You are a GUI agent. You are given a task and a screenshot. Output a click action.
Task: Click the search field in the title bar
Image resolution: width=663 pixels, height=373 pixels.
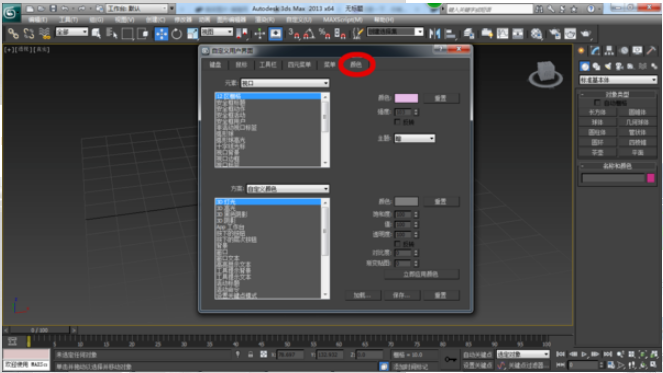(489, 9)
